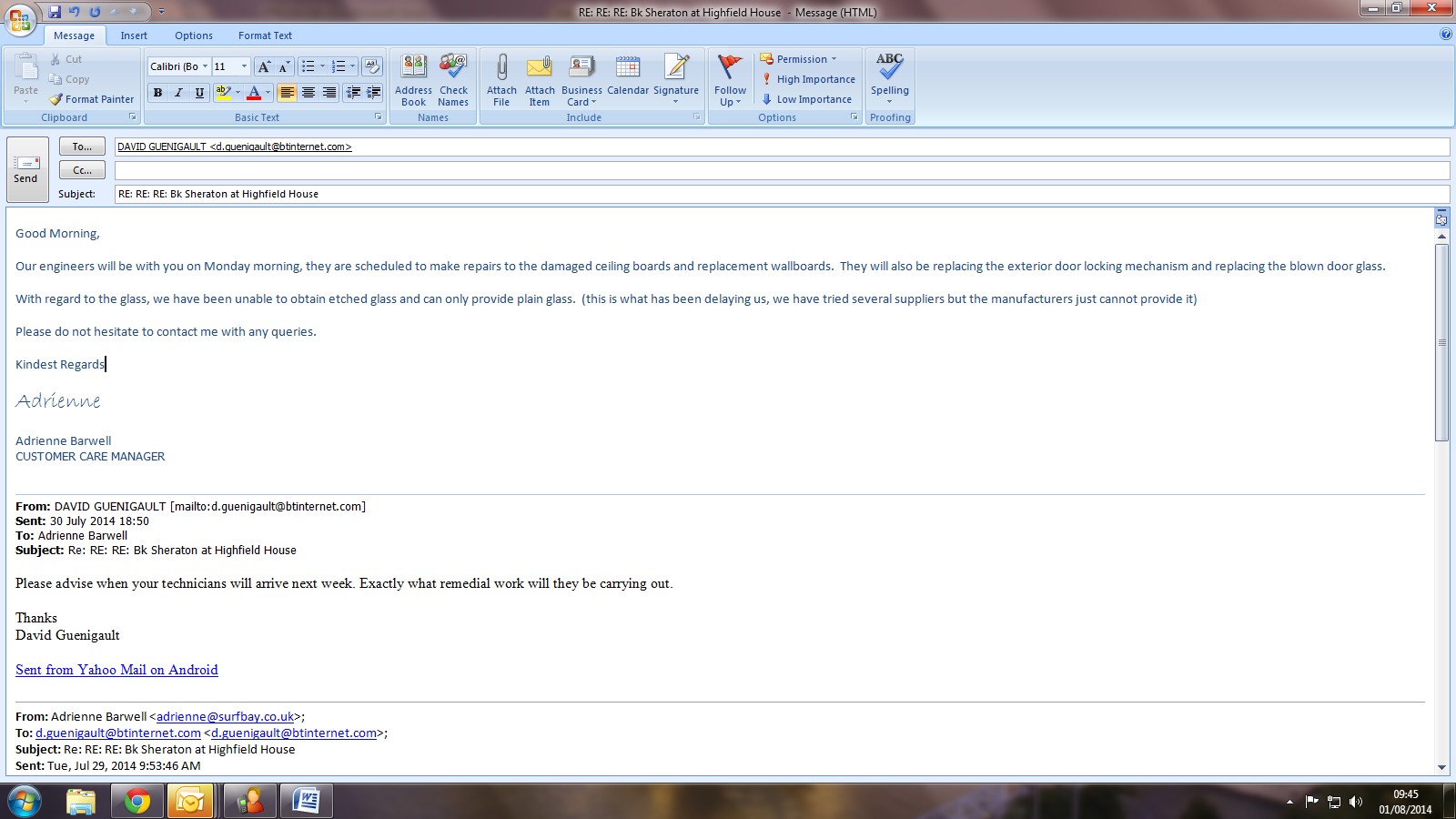Expand the numbering style dropdown arrow
This screenshot has width=1456, height=819.
tap(352, 66)
